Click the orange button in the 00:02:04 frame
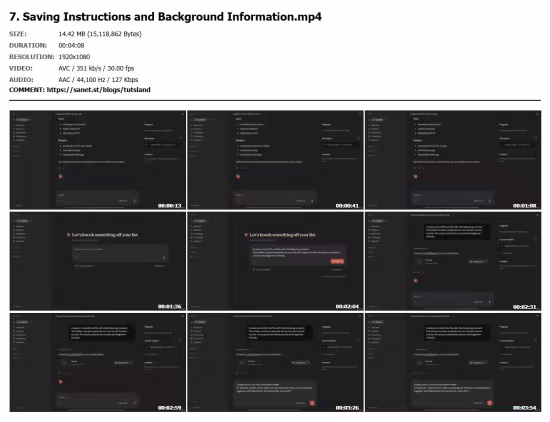This screenshot has width=550, height=422. (x=337, y=261)
